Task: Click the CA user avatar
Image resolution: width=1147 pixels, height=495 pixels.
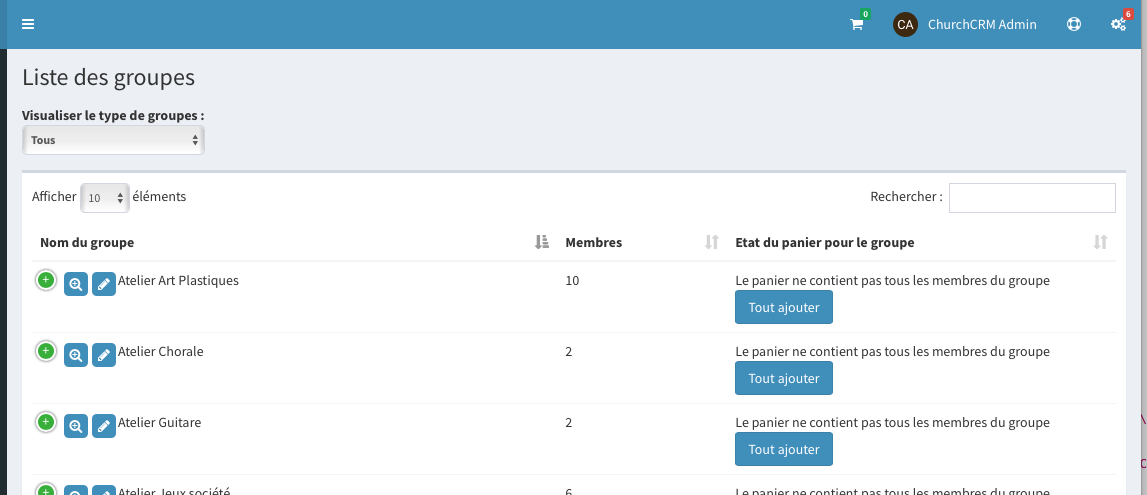Action: click(905, 24)
